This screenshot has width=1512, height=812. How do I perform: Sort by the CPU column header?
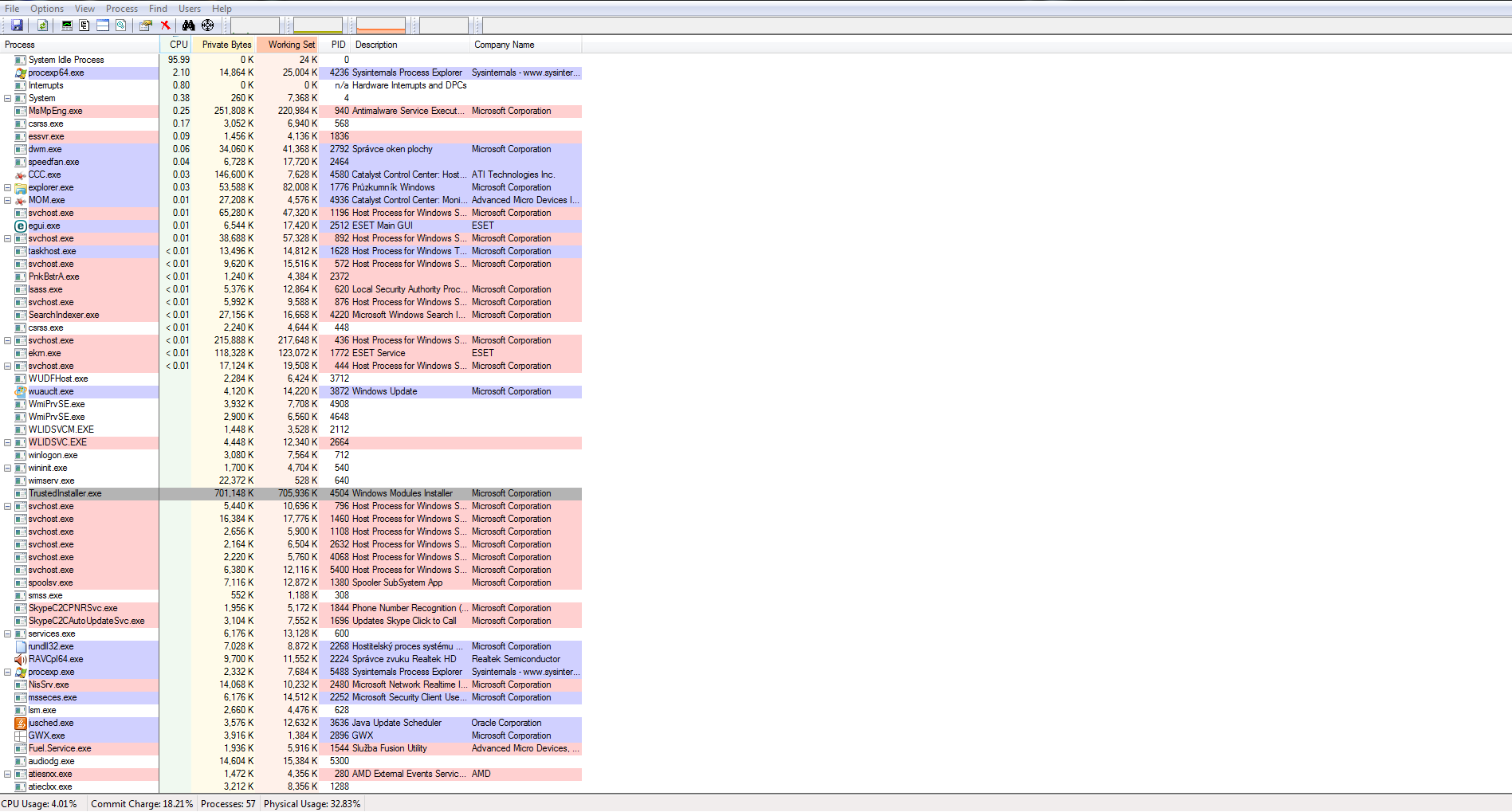point(176,45)
